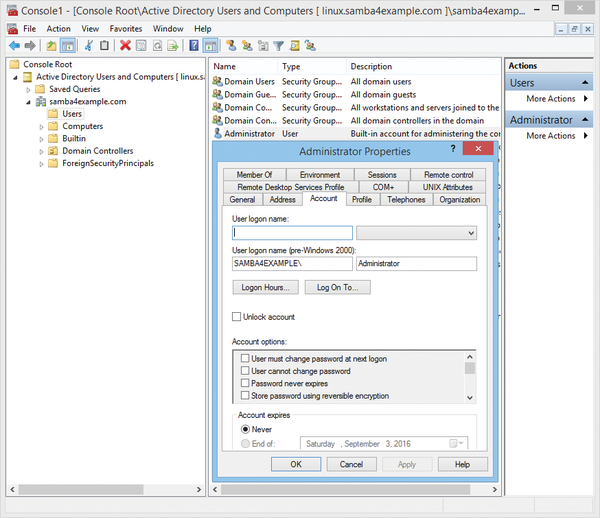Switch to the Member Of tab
The width and height of the screenshot is (600, 518).
point(254,174)
